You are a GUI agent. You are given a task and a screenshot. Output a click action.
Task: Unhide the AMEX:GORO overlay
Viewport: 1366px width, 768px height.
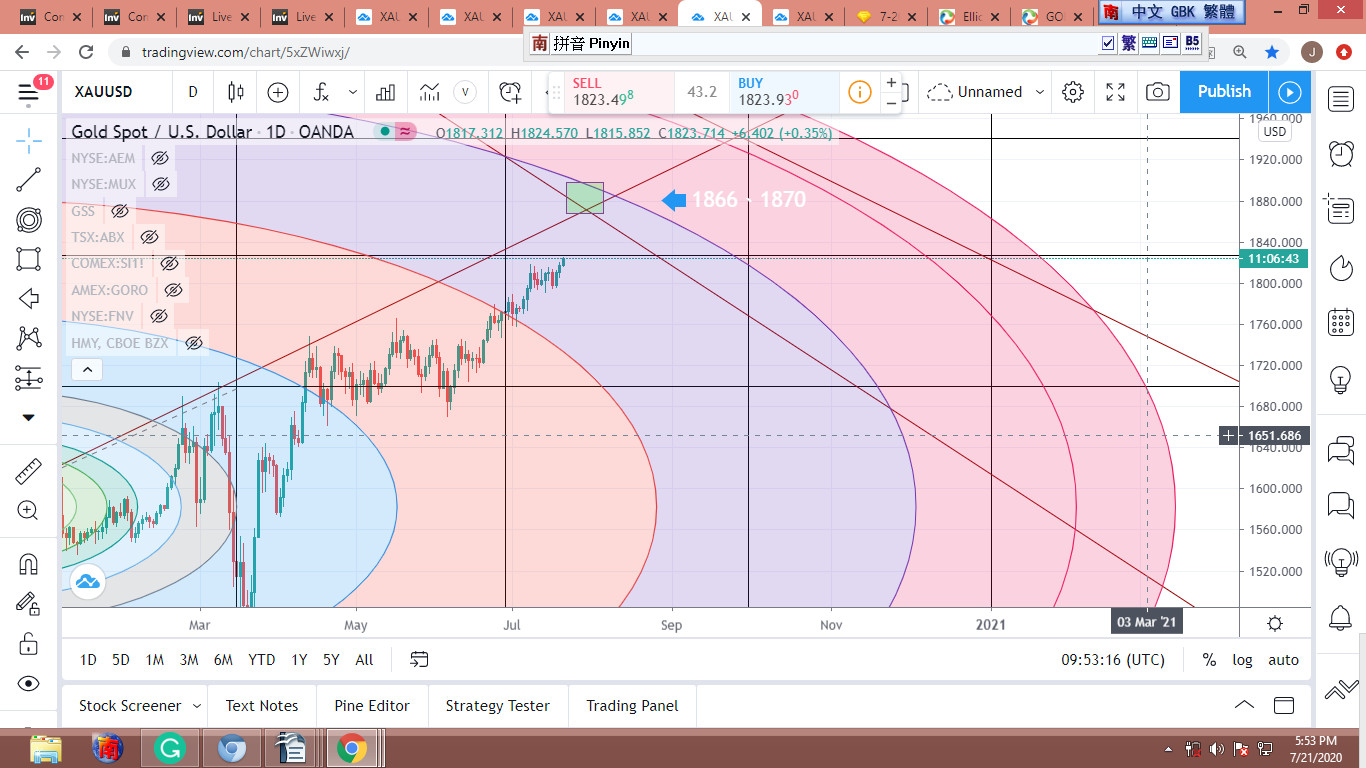173,290
